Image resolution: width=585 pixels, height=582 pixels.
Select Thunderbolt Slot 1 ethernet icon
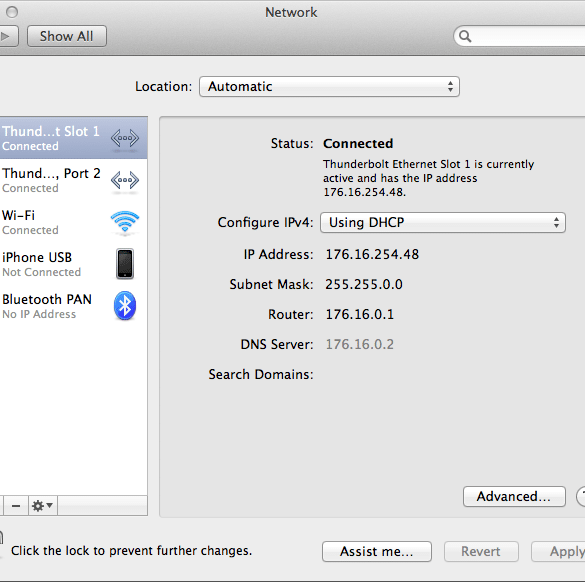coord(125,138)
